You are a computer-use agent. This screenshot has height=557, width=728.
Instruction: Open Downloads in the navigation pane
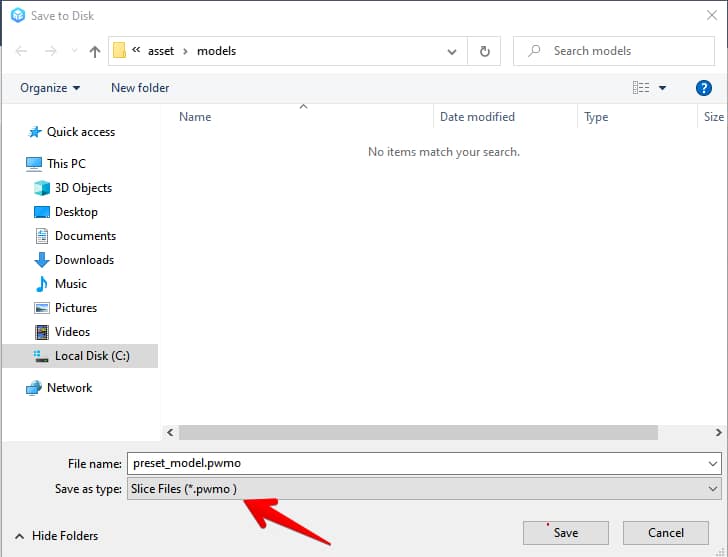[84, 260]
